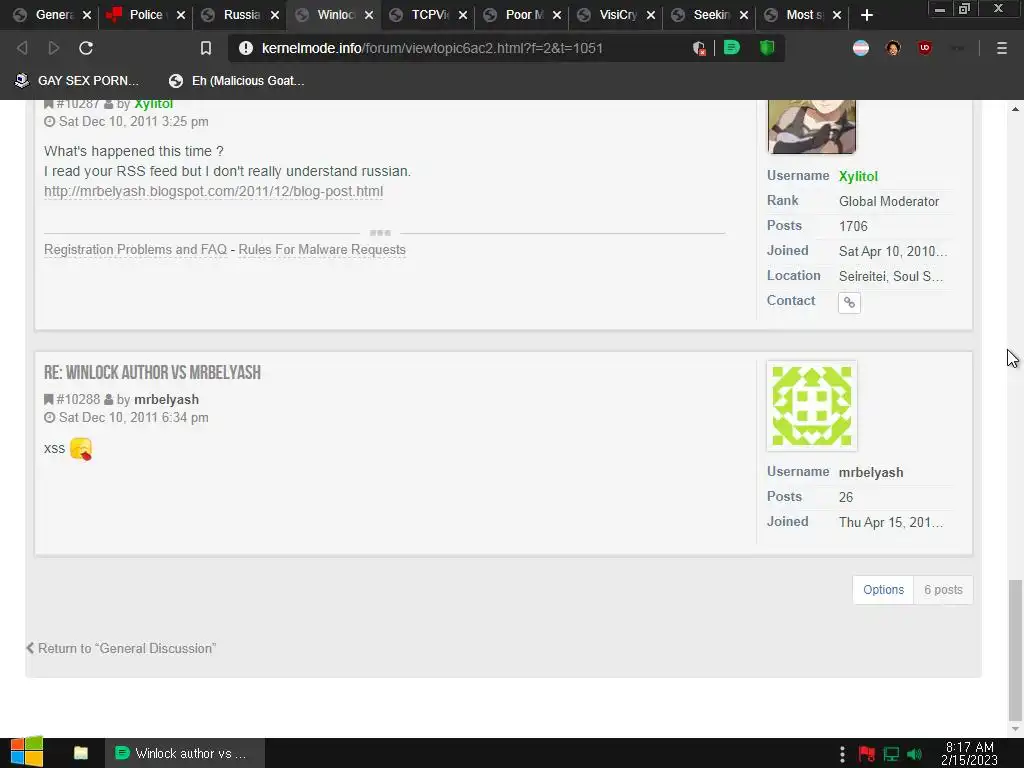Open the green reader mode icon
The height and width of the screenshot is (768, 1024).
point(731,47)
